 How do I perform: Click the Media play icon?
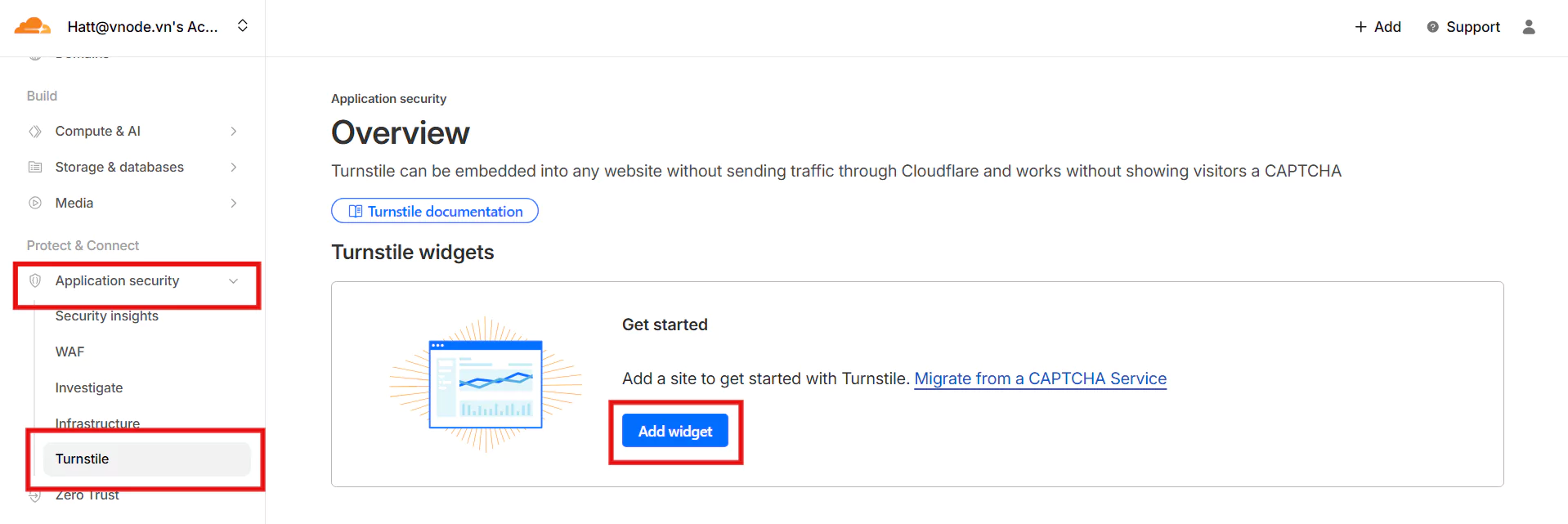point(35,204)
